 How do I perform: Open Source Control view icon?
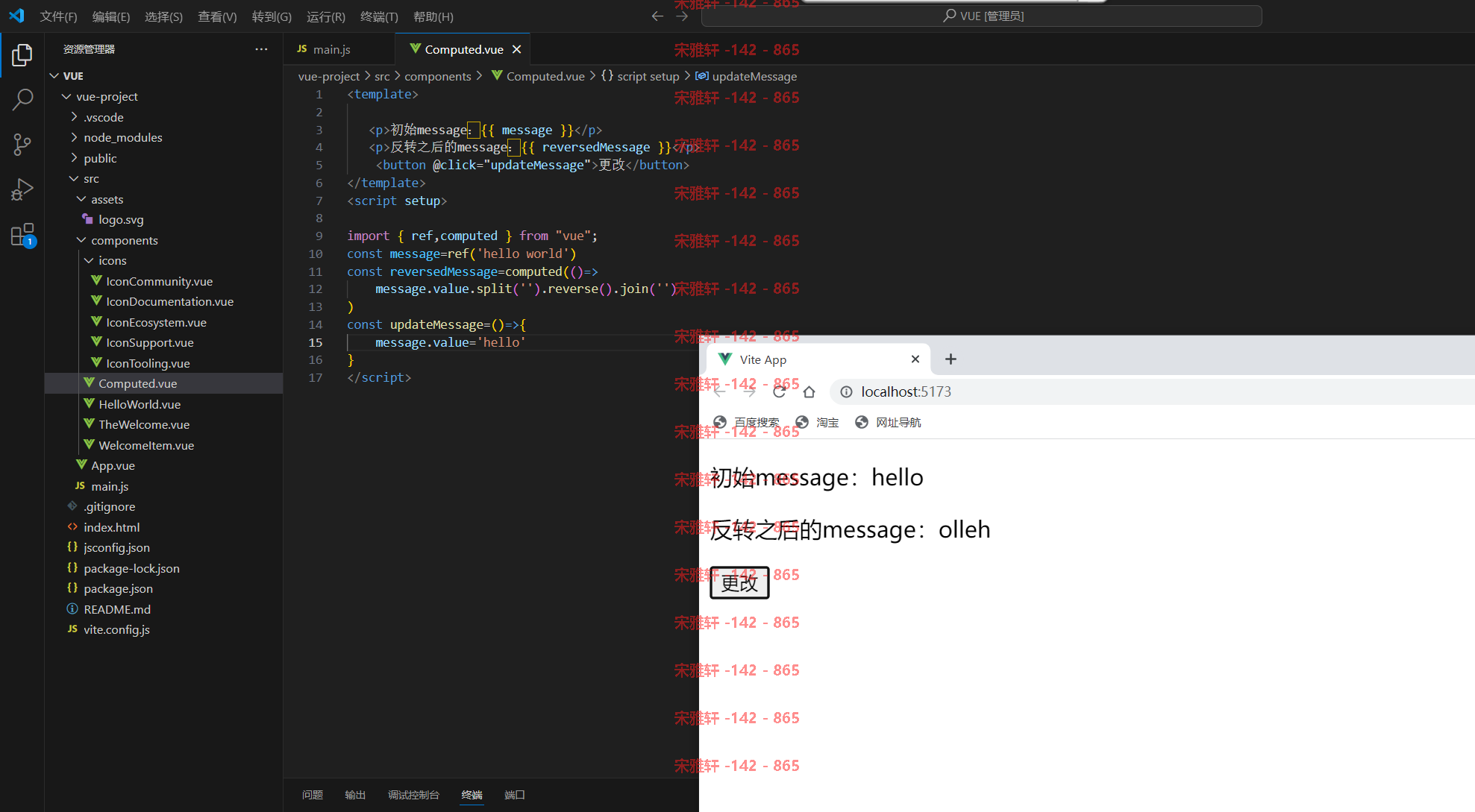(22, 145)
